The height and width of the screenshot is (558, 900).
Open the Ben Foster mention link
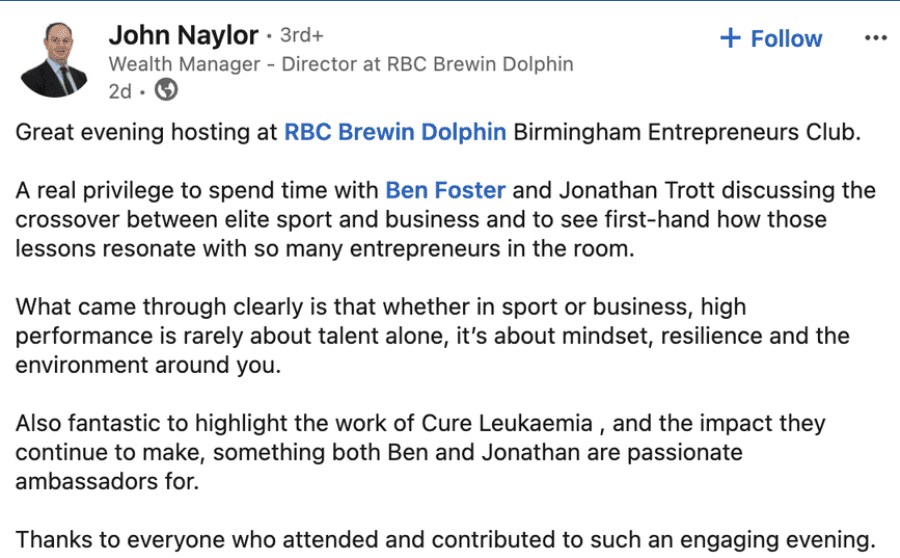(x=443, y=190)
